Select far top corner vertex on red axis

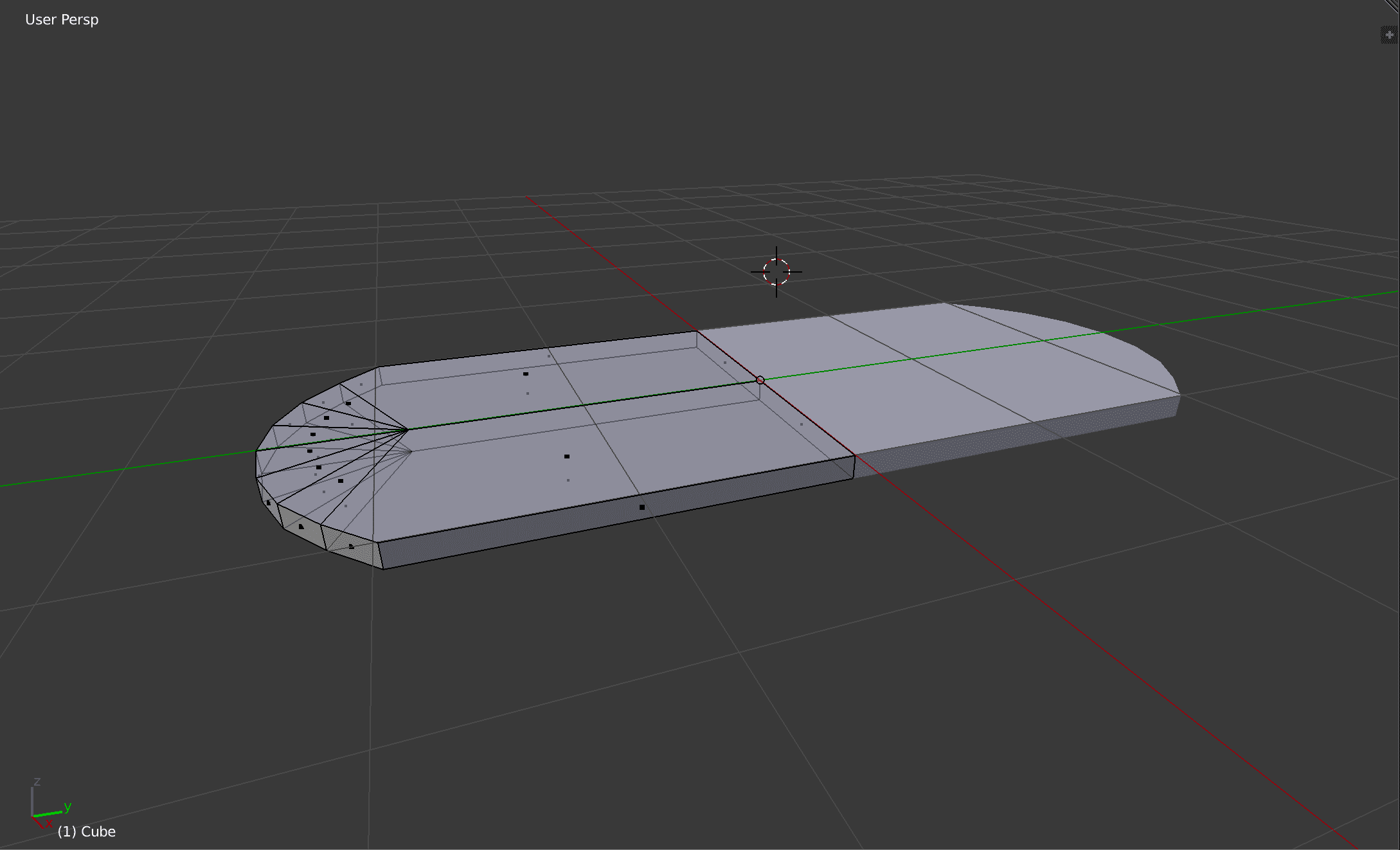pos(697,331)
